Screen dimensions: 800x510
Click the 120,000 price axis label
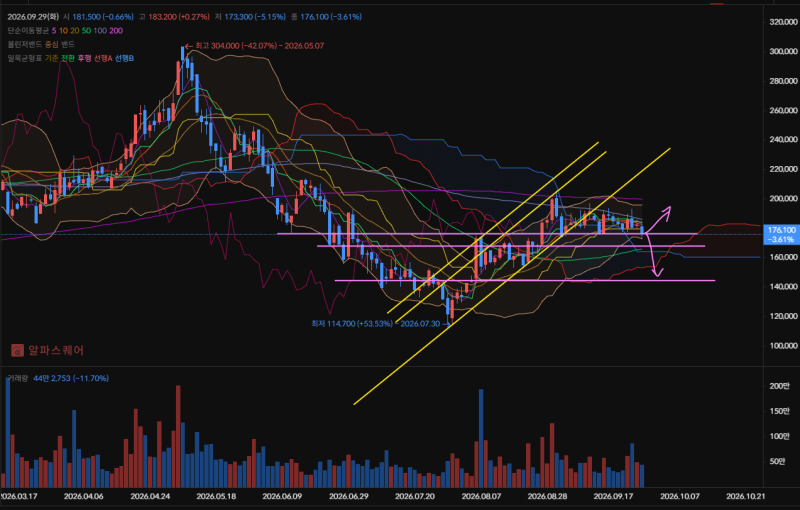pos(783,316)
